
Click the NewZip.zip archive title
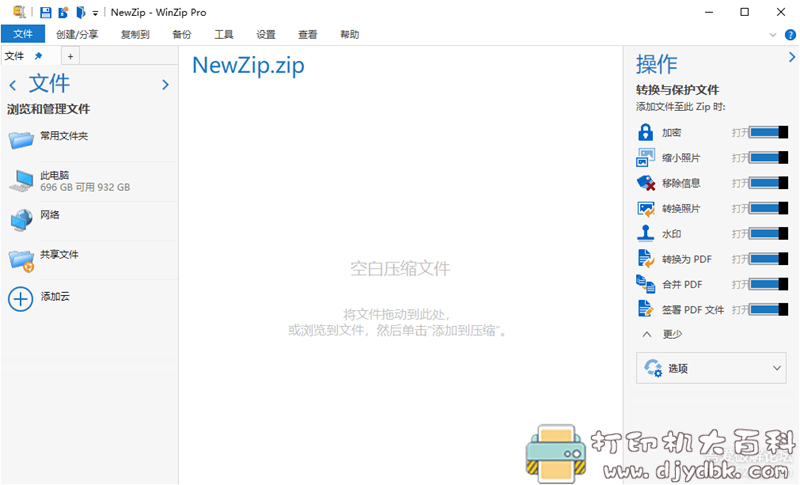[248, 65]
